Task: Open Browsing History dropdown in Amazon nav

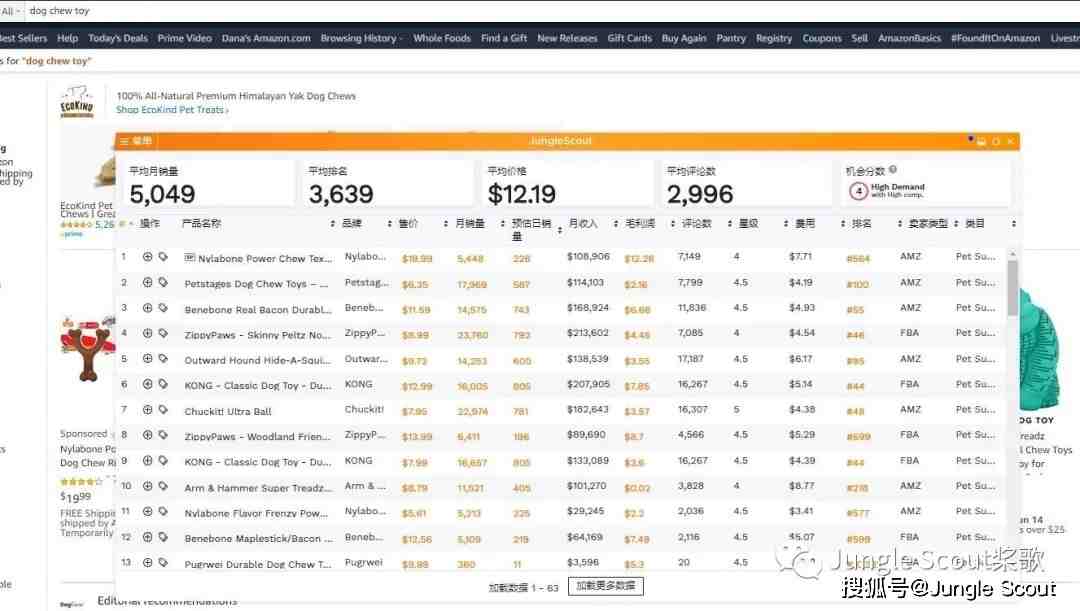Action: 361,39
